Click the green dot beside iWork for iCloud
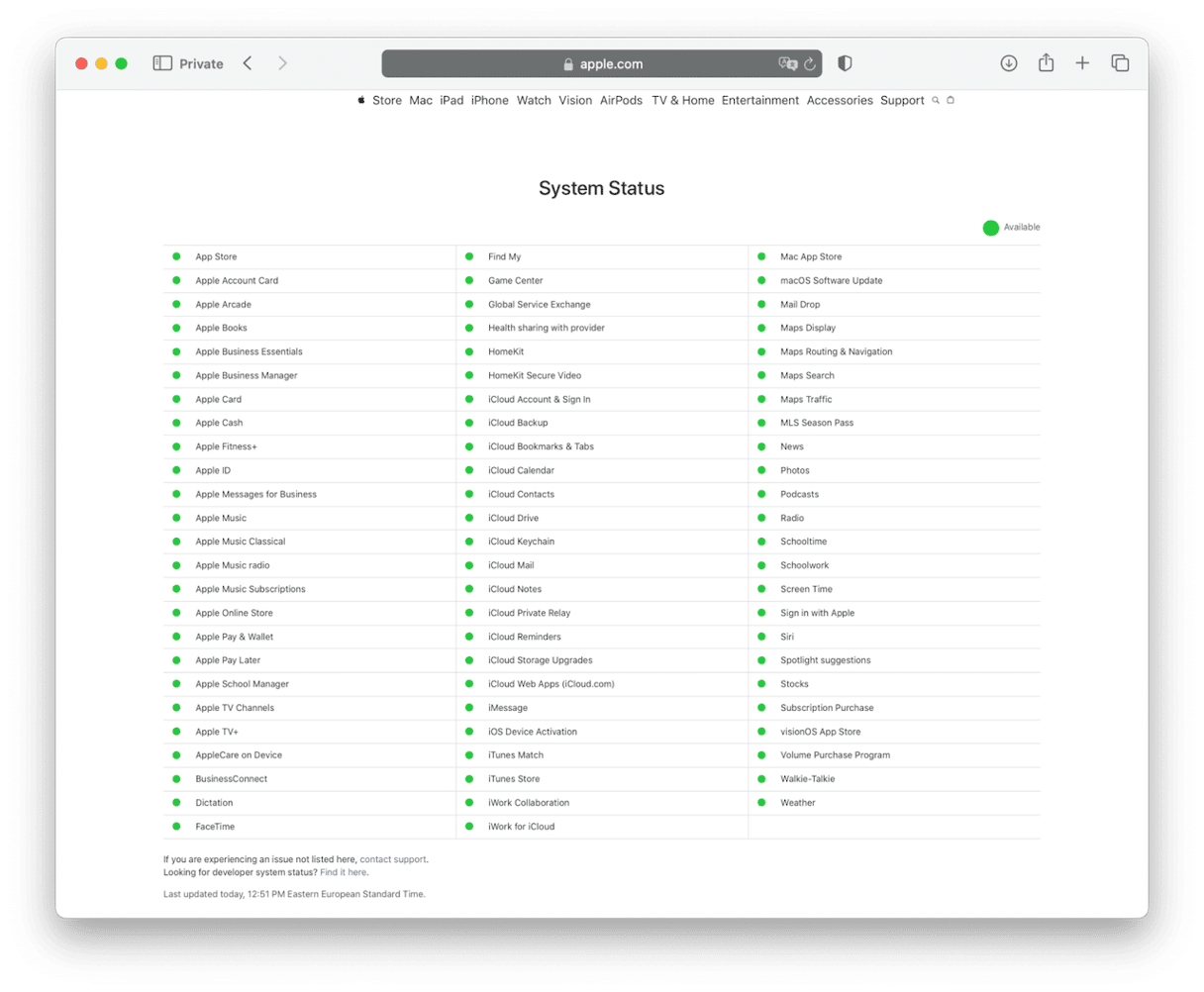 (x=469, y=827)
